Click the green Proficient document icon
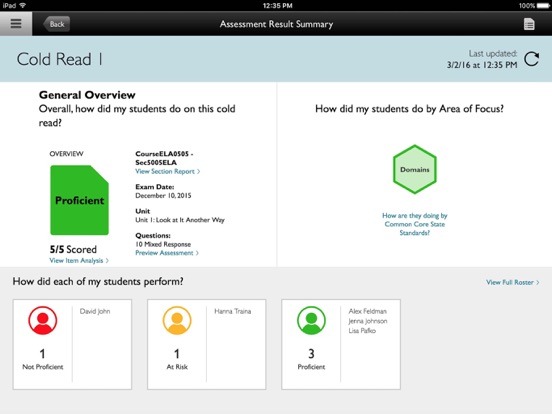The image size is (552, 414). tap(80, 200)
